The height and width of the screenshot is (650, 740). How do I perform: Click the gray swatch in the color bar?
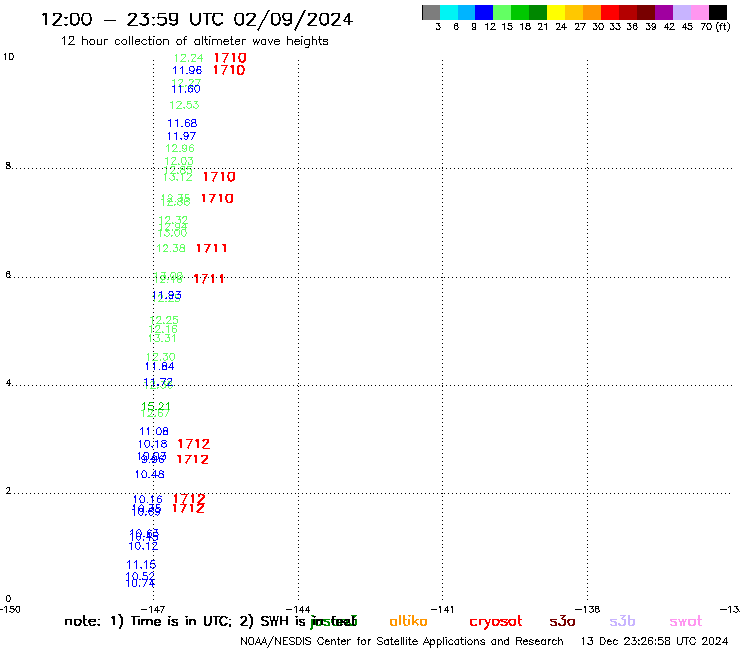pos(431,12)
